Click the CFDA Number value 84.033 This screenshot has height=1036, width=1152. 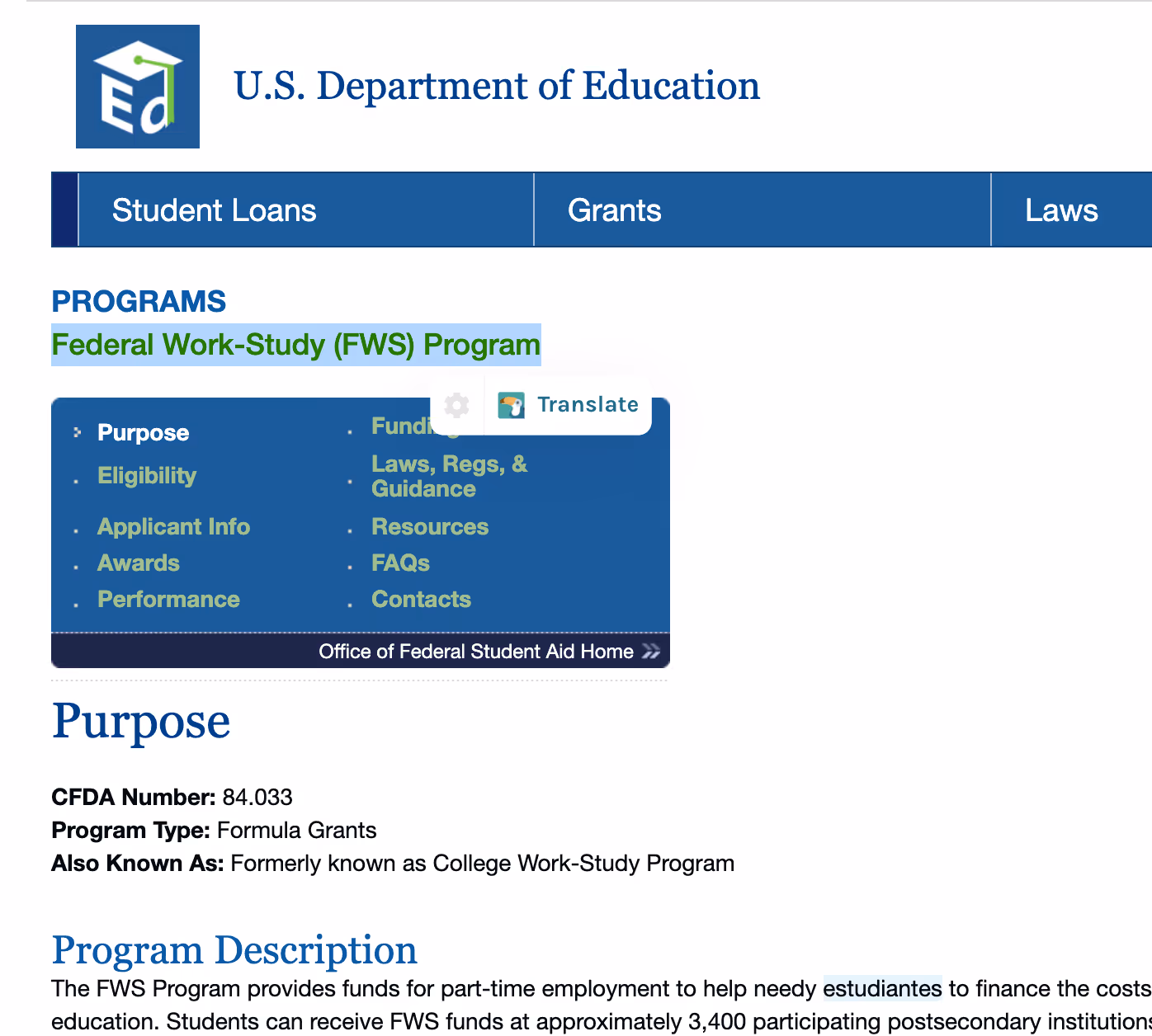(x=257, y=798)
